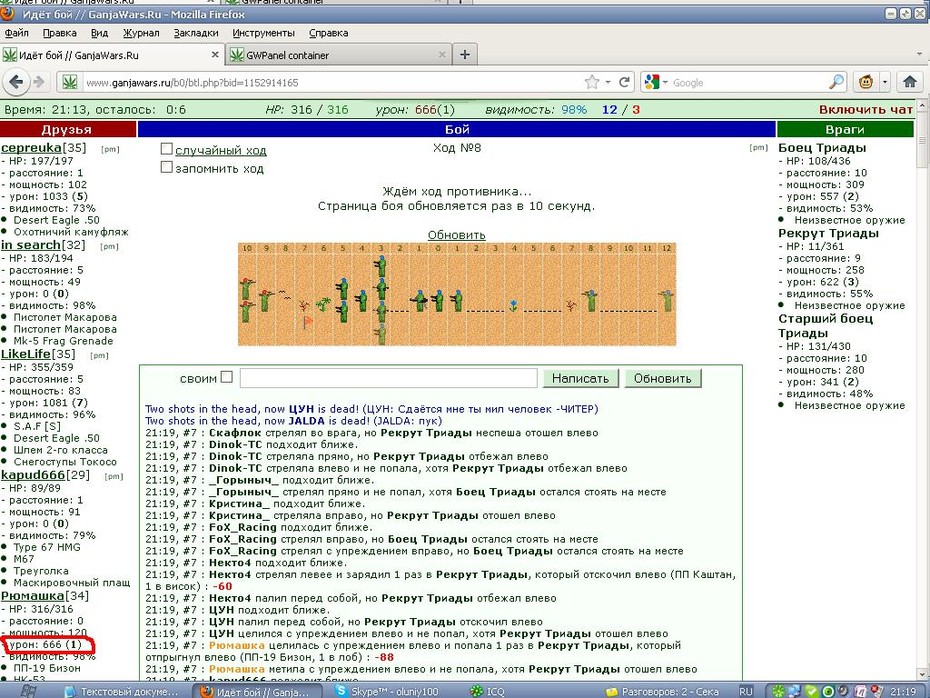Reload page with the refresh icon
The height and width of the screenshot is (698, 930).
point(624,82)
